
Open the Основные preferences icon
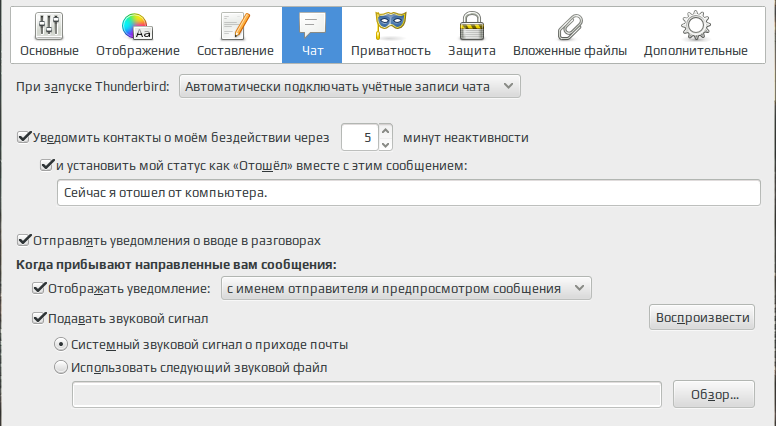tap(48, 26)
